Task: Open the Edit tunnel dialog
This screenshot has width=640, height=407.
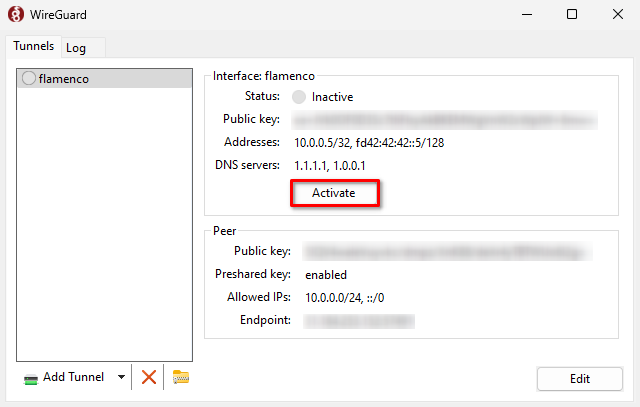Action: tap(580, 379)
